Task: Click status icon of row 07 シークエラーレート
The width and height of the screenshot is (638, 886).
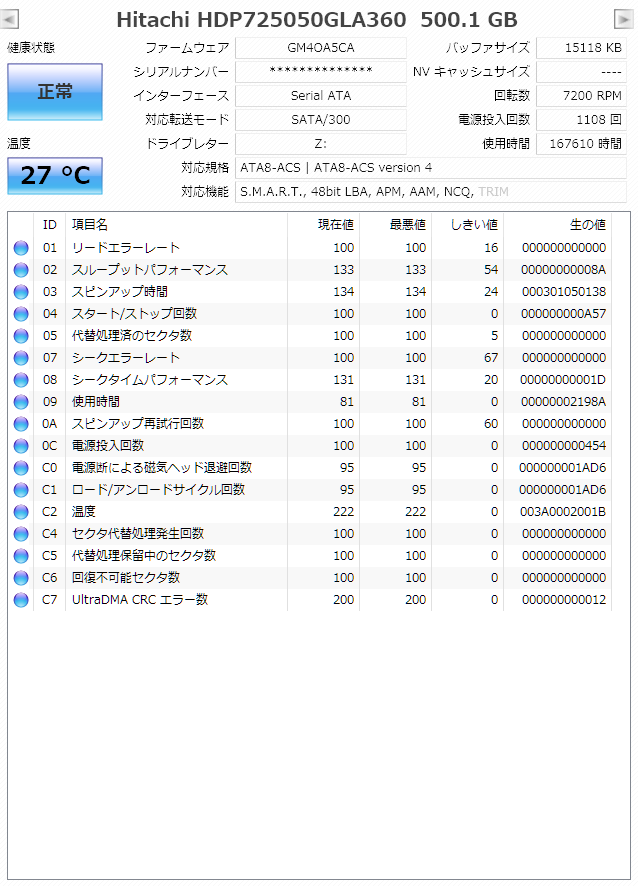Action: coord(21,358)
